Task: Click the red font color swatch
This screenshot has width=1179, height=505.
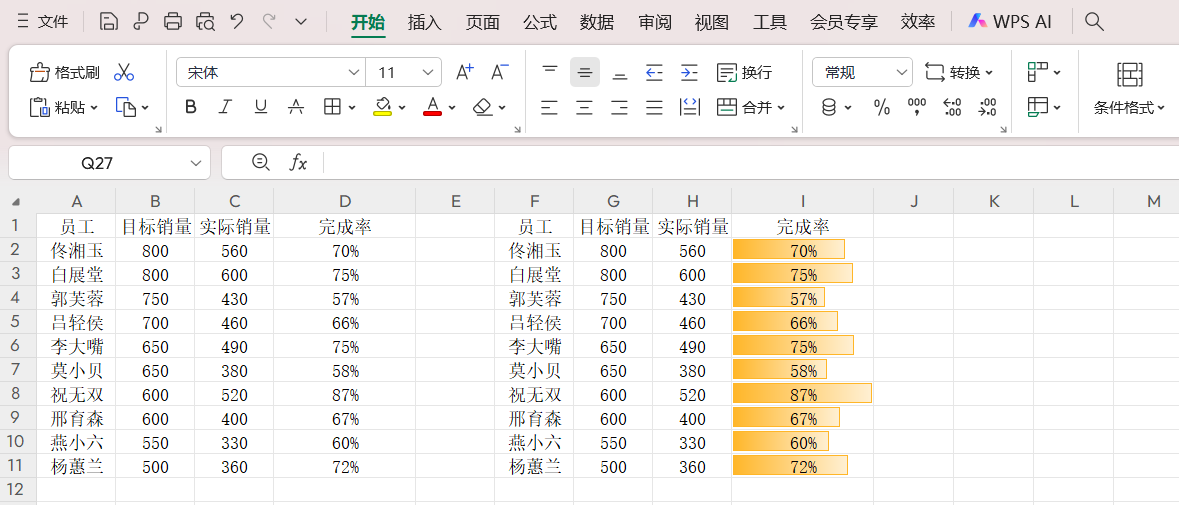Action: click(x=432, y=107)
